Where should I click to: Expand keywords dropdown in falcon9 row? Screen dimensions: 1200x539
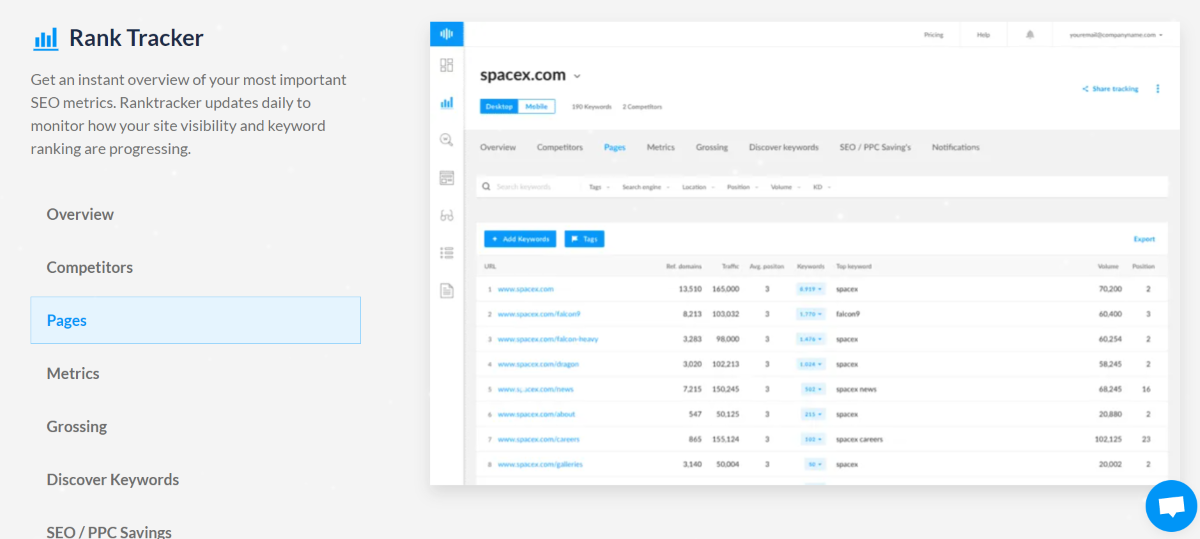pyautogui.click(x=810, y=314)
